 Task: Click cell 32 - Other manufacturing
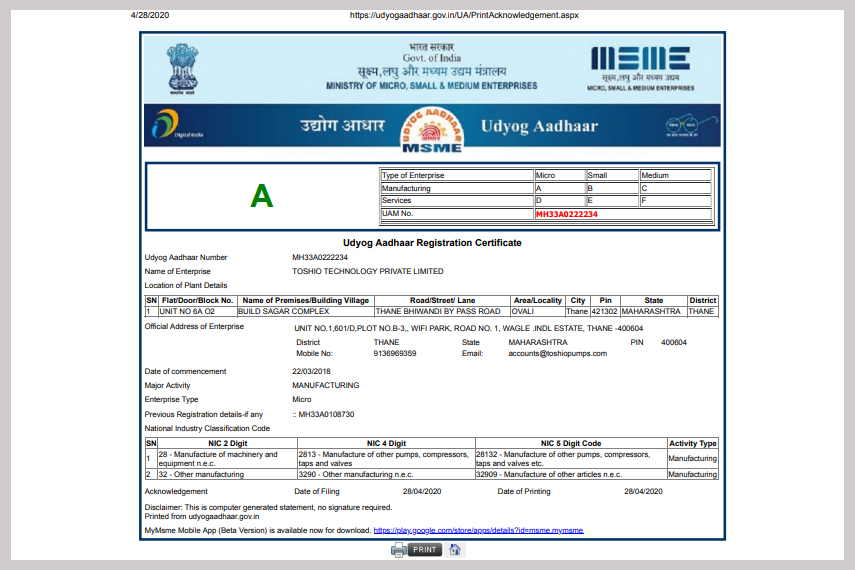pos(227,475)
